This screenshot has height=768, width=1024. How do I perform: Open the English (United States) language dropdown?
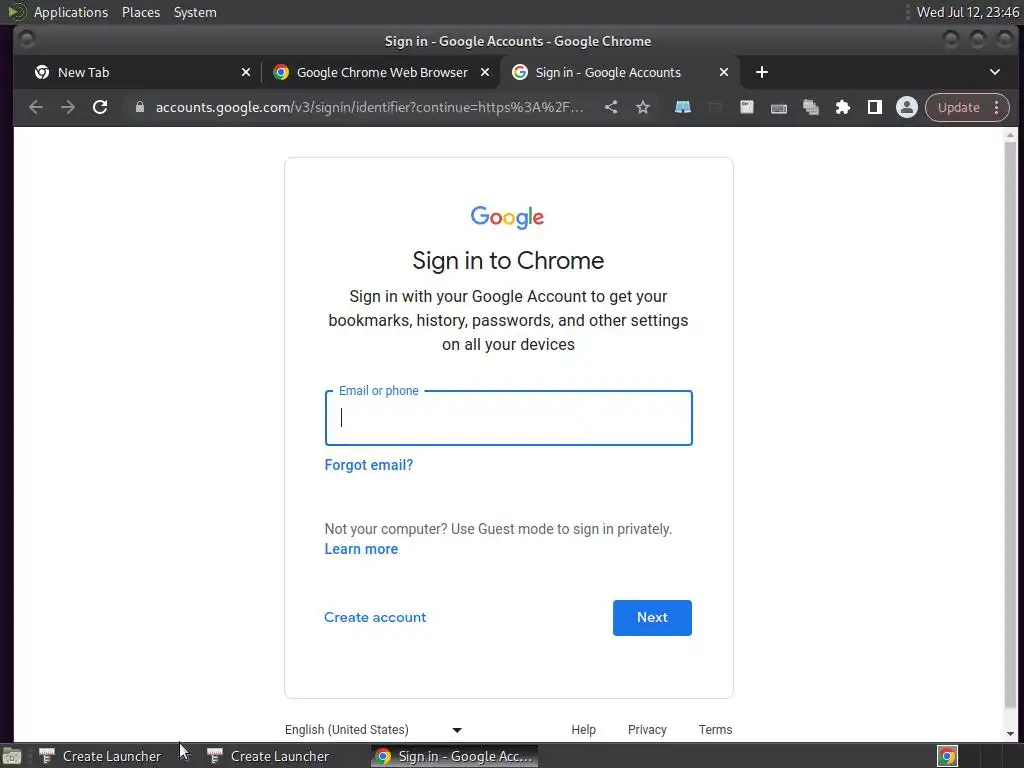point(374,729)
